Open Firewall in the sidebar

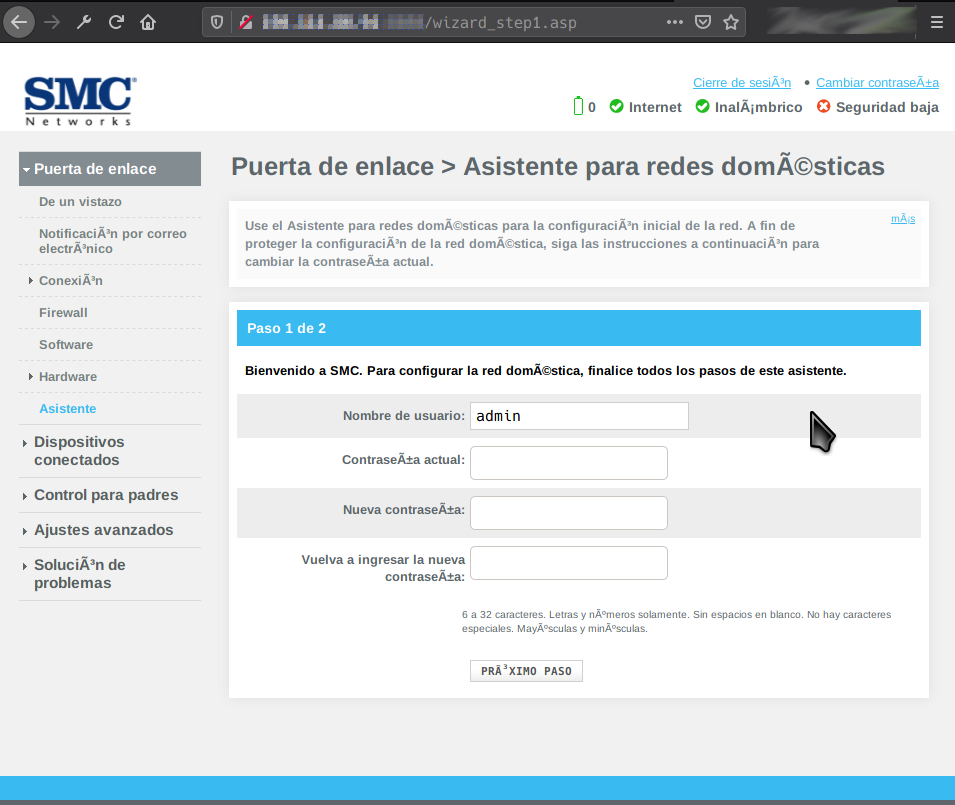coord(63,313)
